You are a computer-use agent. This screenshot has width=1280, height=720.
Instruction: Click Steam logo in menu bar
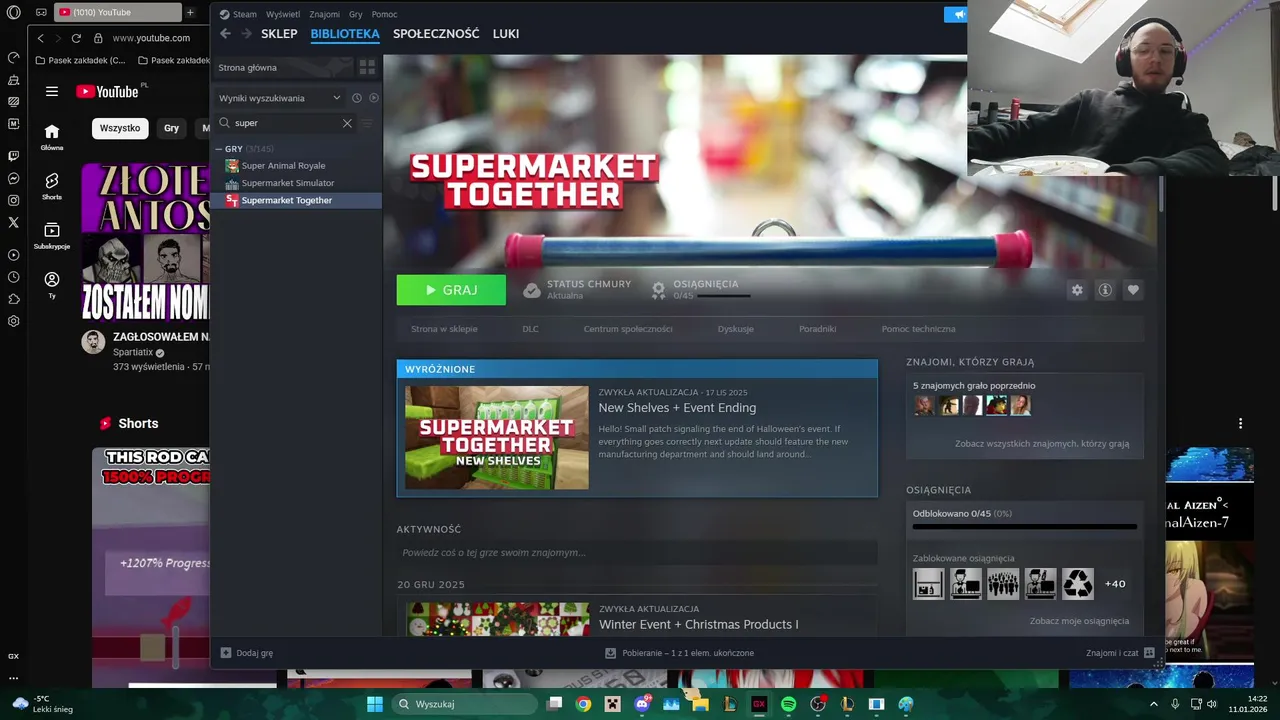pos(224,14)
